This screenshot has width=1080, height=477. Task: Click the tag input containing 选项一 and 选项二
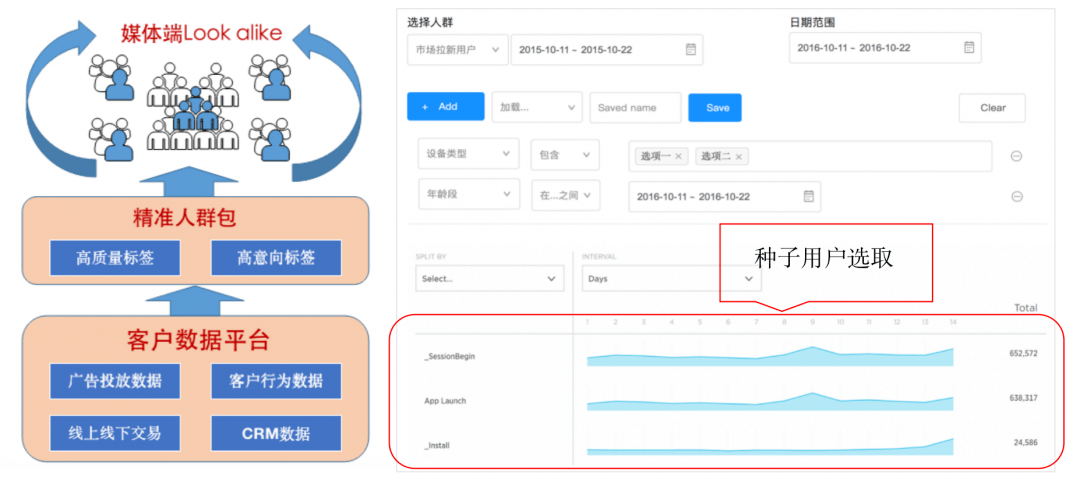810,156
